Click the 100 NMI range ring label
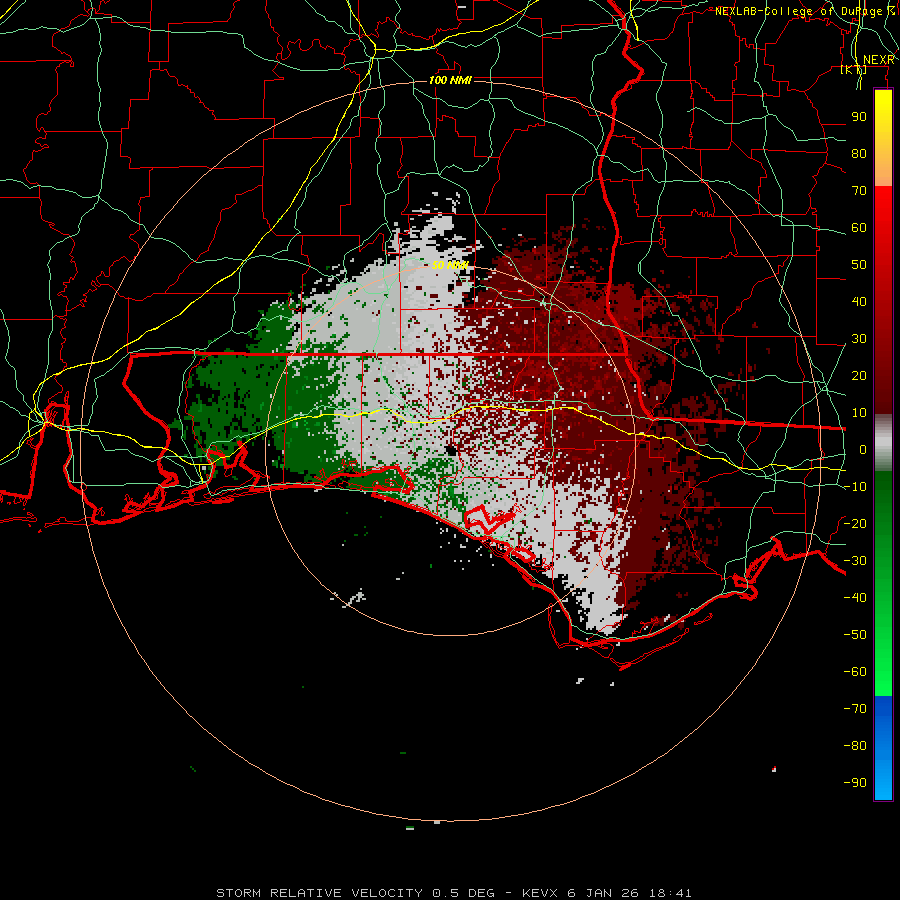 [x=450, y=80]
